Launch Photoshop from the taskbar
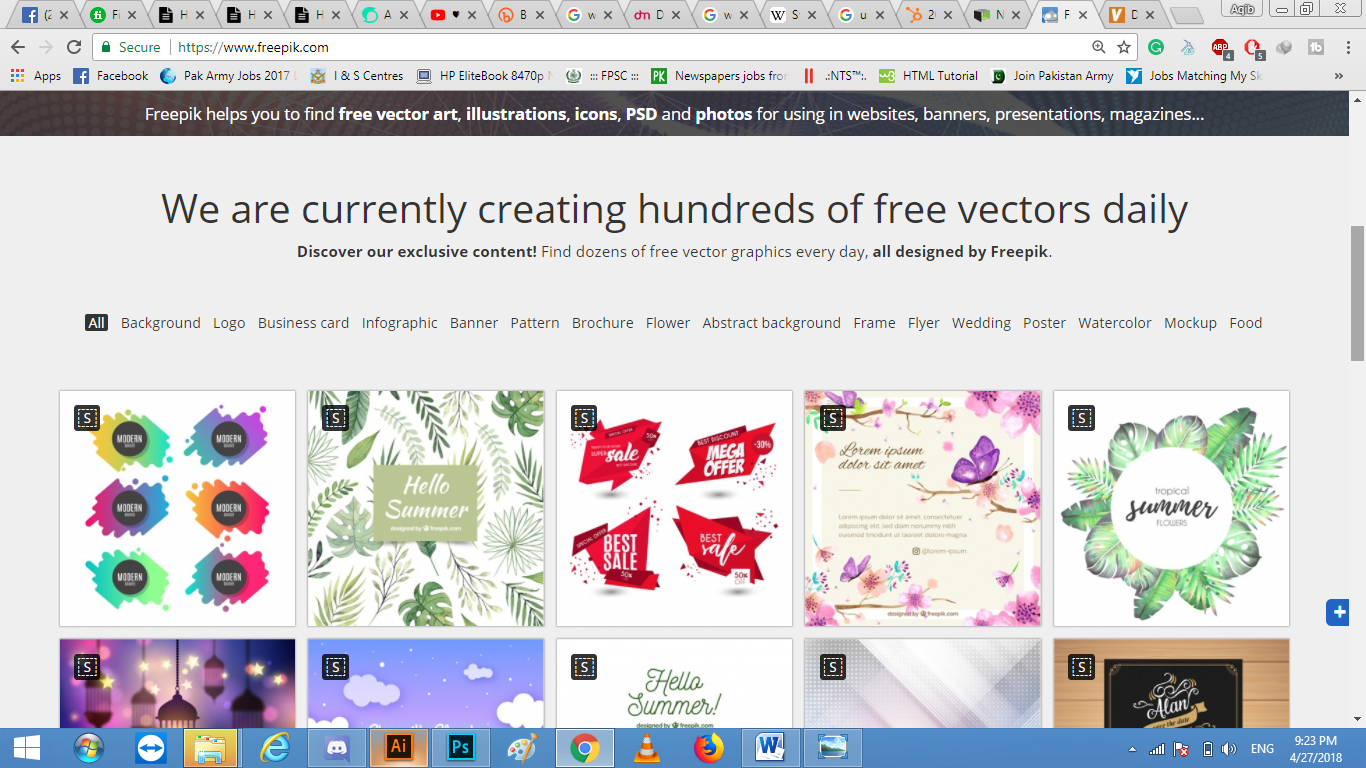Image resolution: width=1366 pixels, height=768 pixels. [x=461, y=747]
